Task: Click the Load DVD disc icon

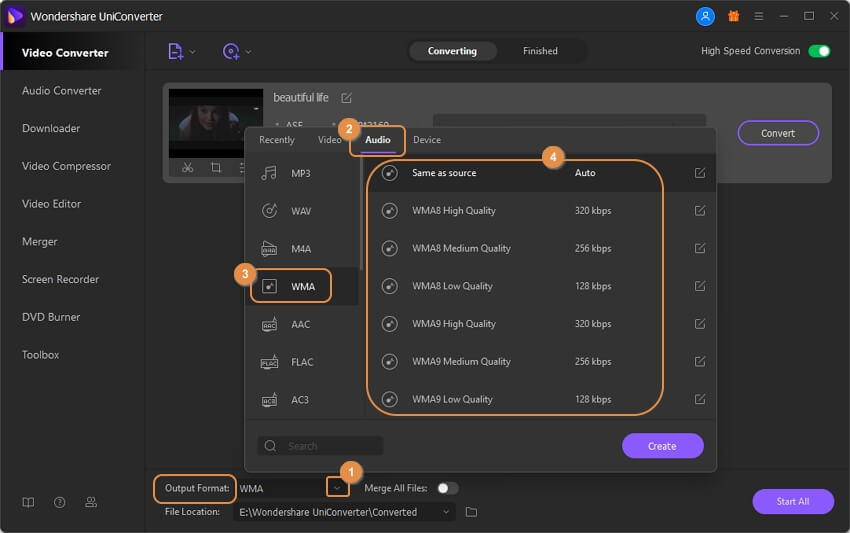Action: point(231,52)
